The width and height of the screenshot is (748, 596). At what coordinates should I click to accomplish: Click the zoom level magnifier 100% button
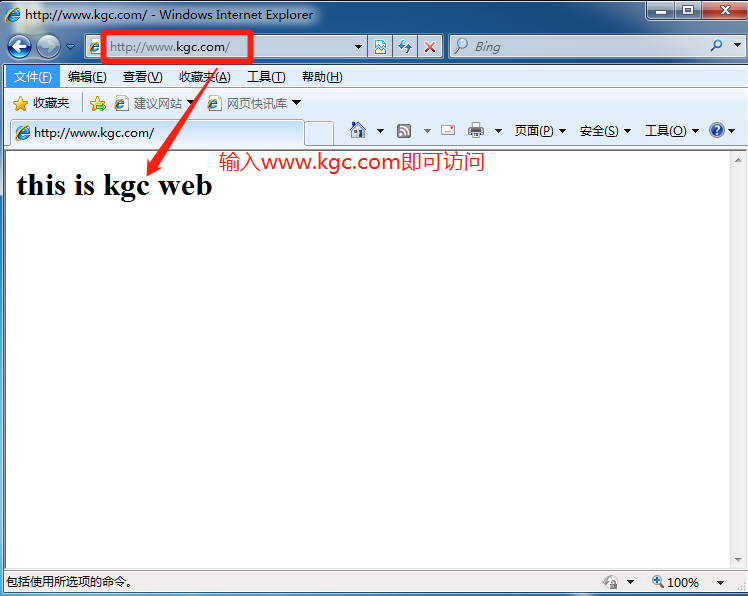(x=675, y=582)
